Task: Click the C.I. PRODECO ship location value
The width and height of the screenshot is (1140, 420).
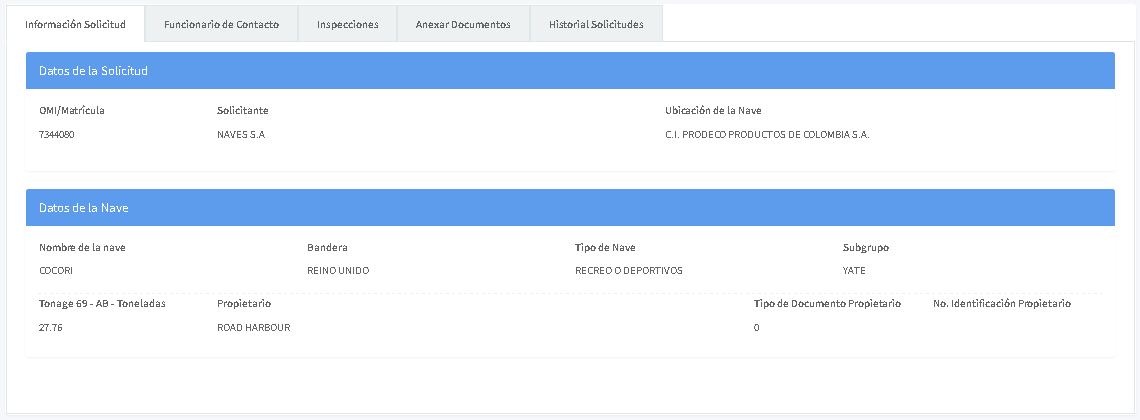Action: (767, 134)
